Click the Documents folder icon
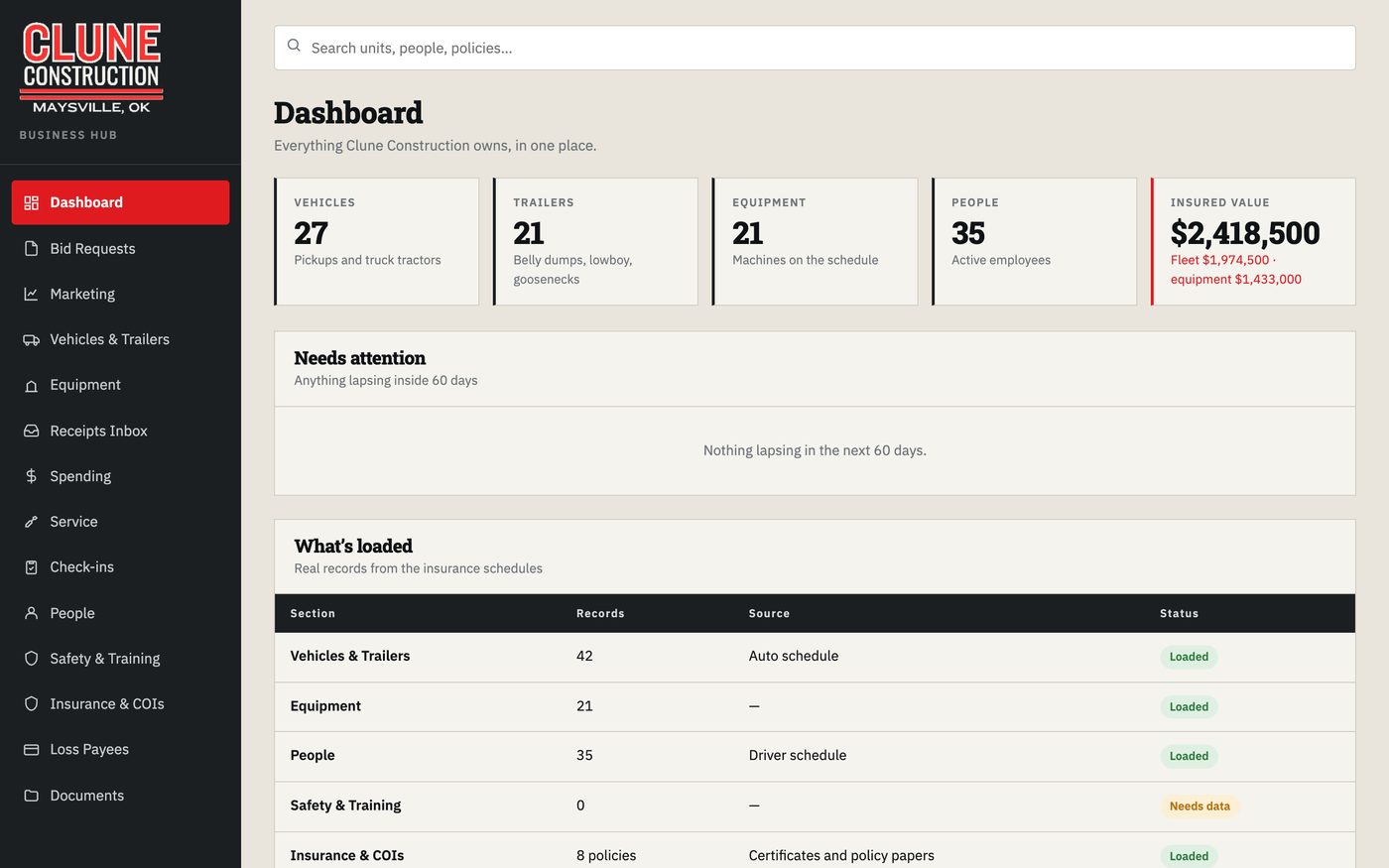 point(31,796)
